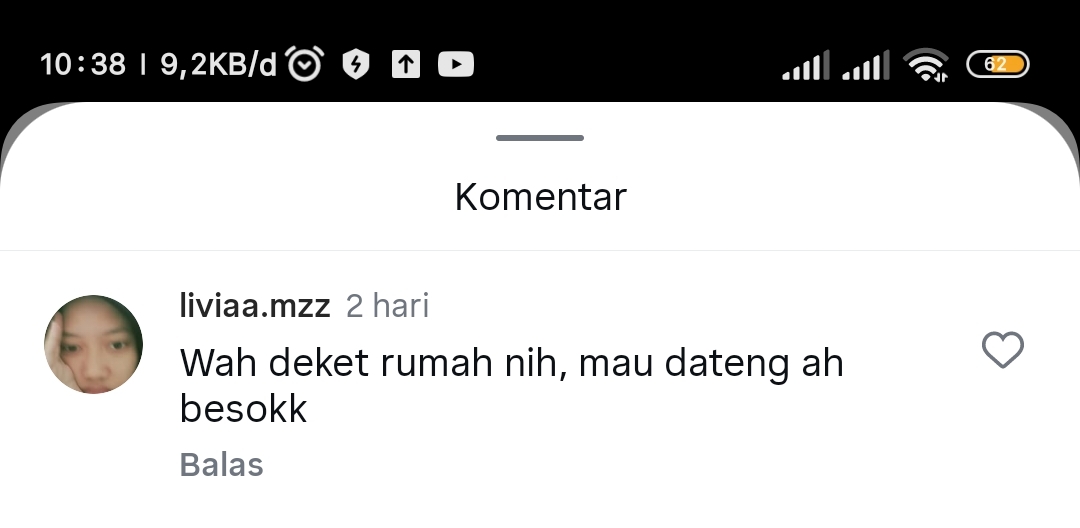Tap the drag handle of comments sheet

point(540,138)
